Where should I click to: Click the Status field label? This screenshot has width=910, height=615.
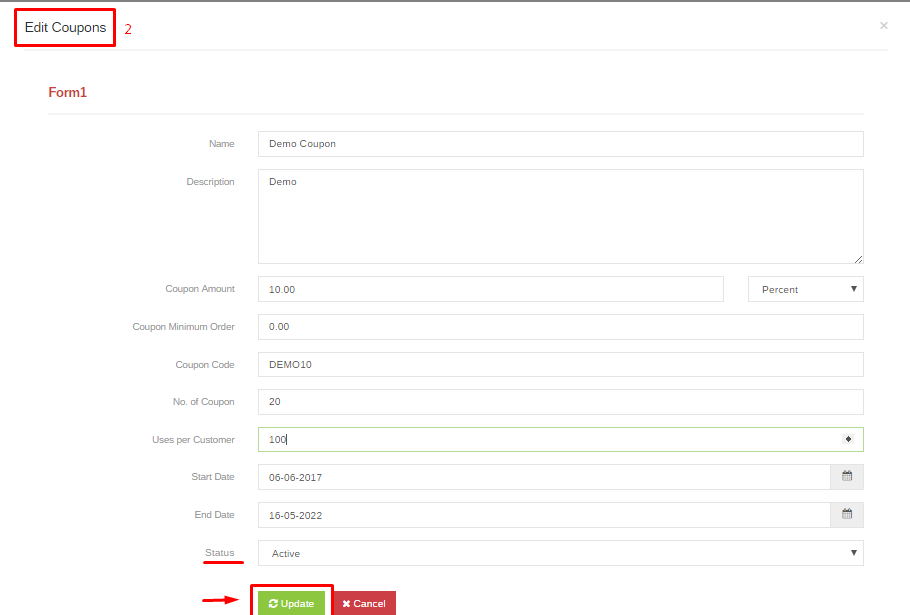point(219,552)
